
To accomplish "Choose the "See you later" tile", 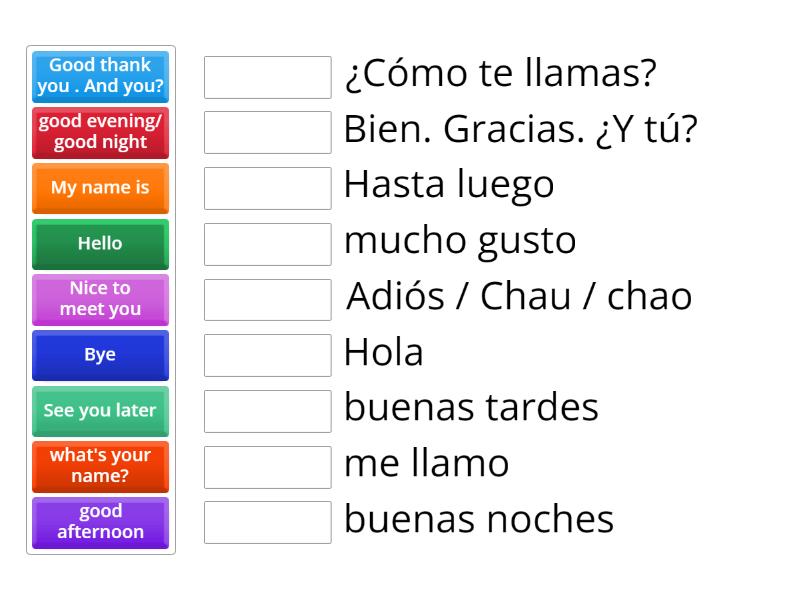I will [x=100, y=411].
